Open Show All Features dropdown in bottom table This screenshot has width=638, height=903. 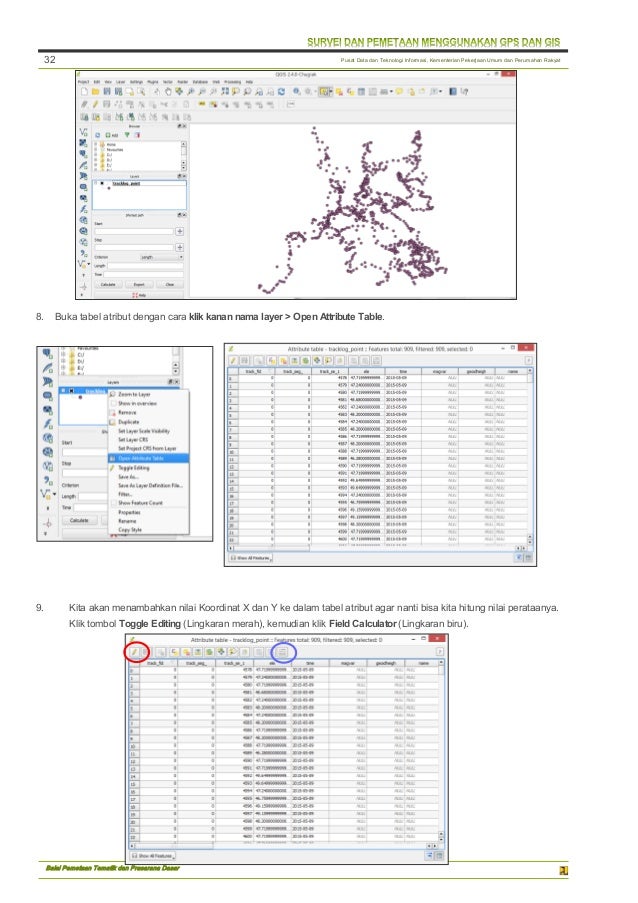pos(153,856)
